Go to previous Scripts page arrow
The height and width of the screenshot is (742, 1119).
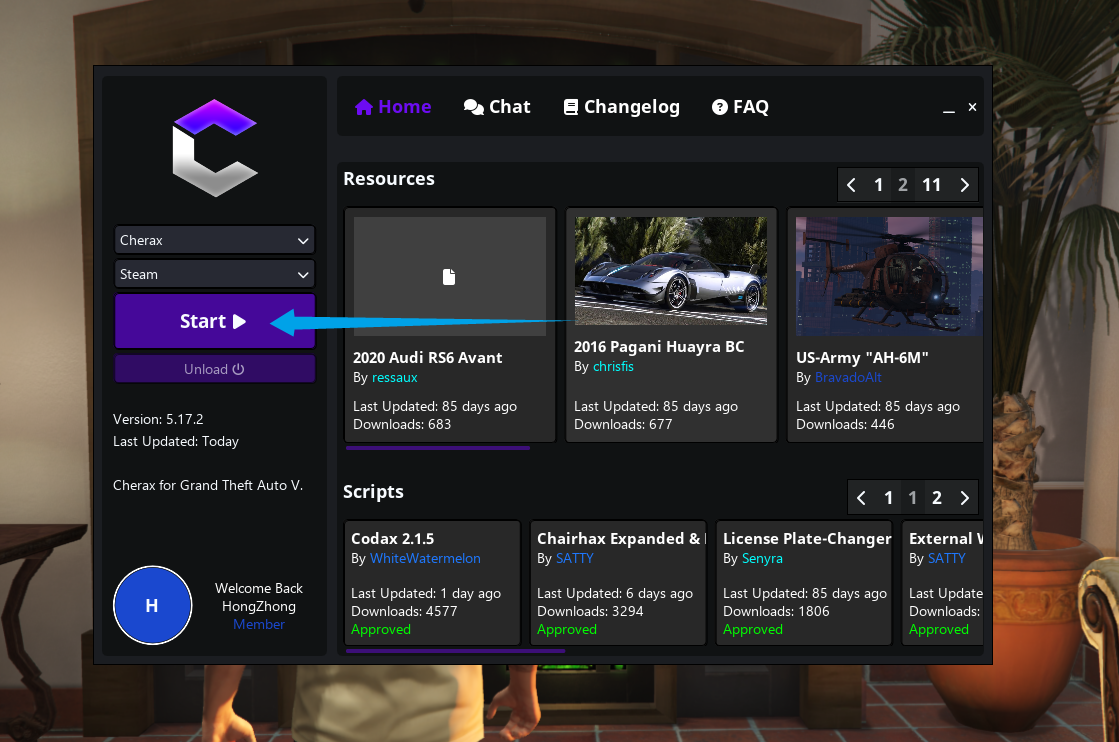point(862,498)
